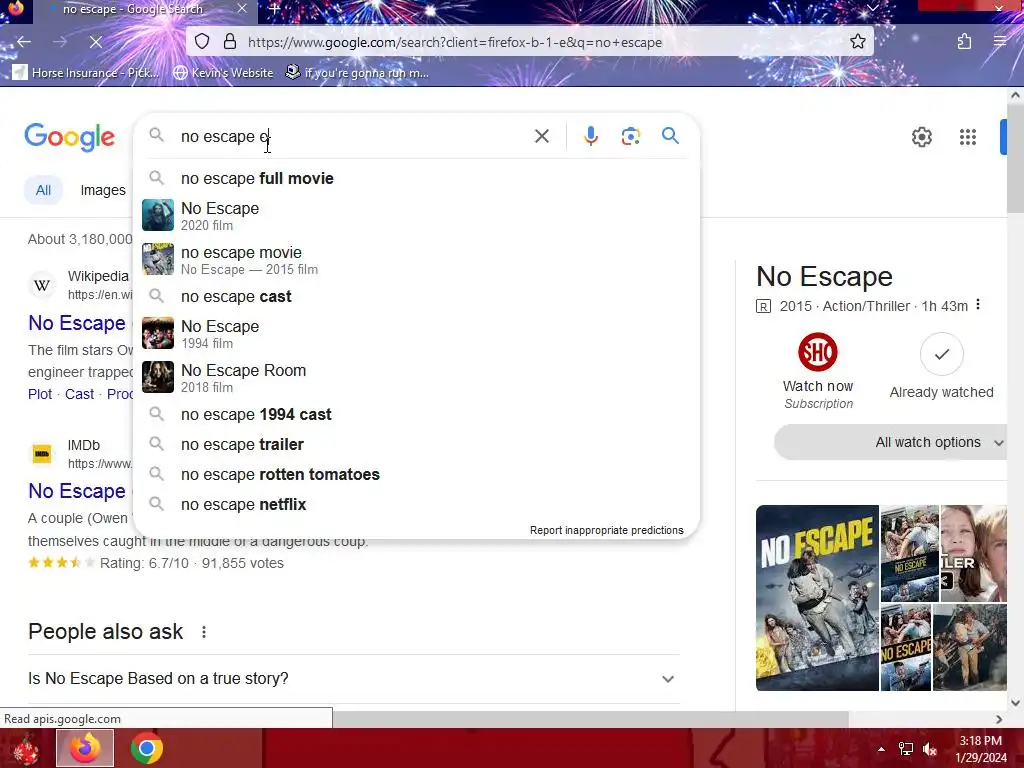Select 'no escape movie' 2015 film suggestion
1024x768 pixels.
click(x=416, y=260)
